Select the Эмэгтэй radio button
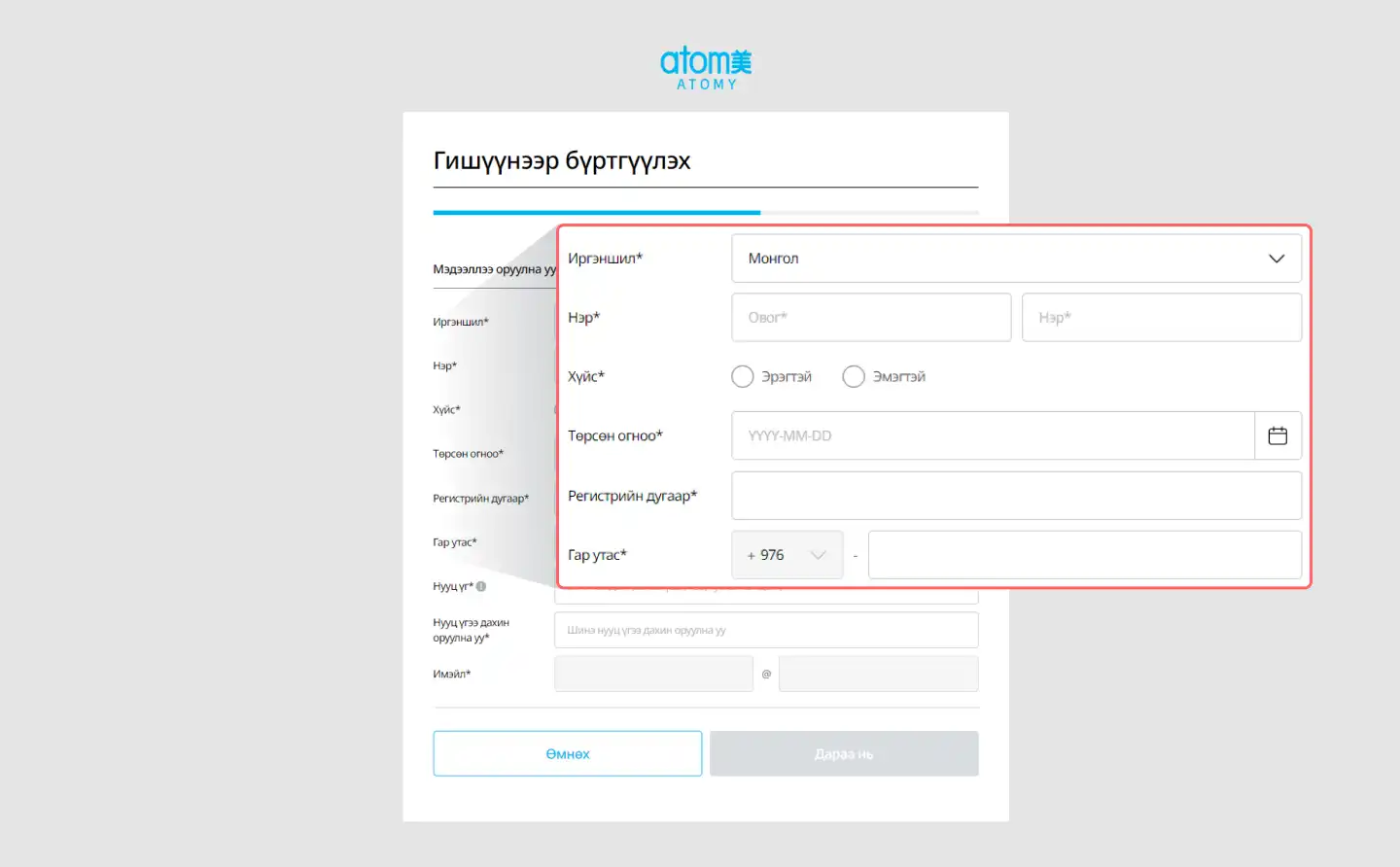This screenshot has height=867, width=1400. point(854,376)
